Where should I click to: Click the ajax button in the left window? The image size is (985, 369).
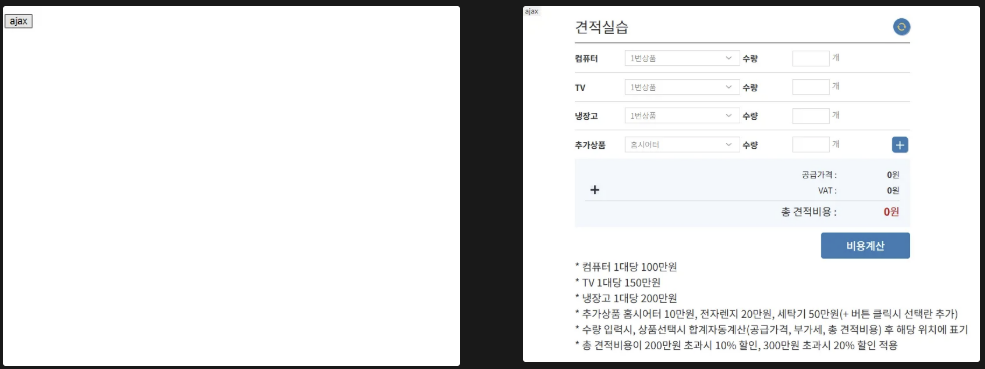18,21
